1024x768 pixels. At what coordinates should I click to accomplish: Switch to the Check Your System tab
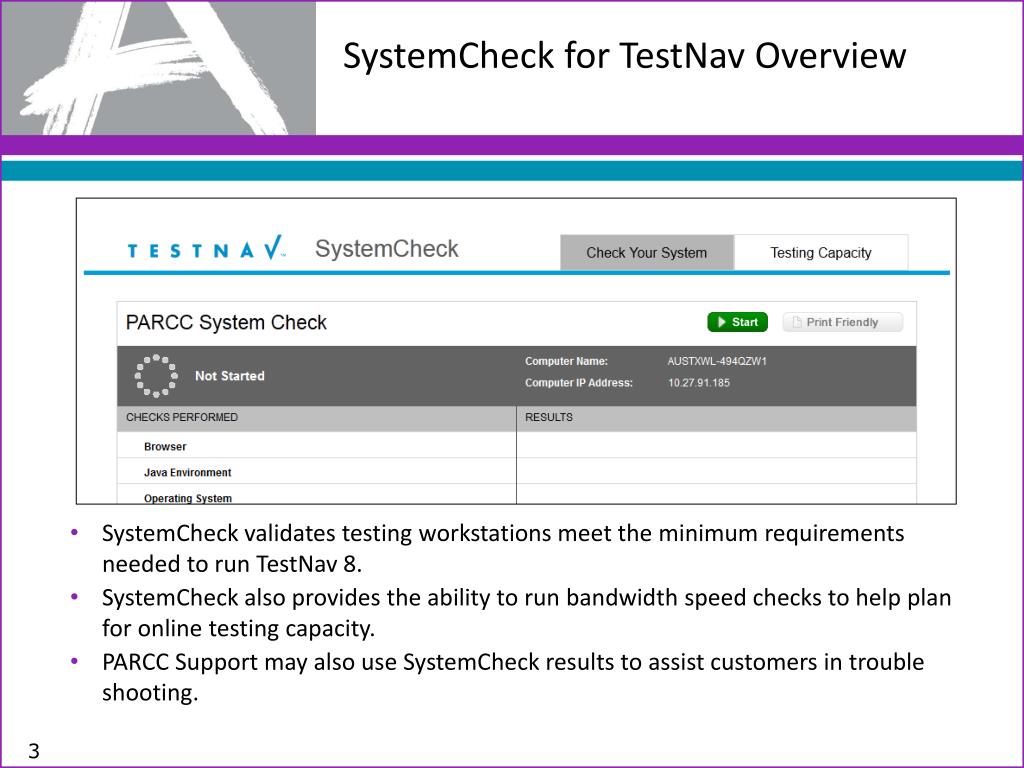coord(647,253)
